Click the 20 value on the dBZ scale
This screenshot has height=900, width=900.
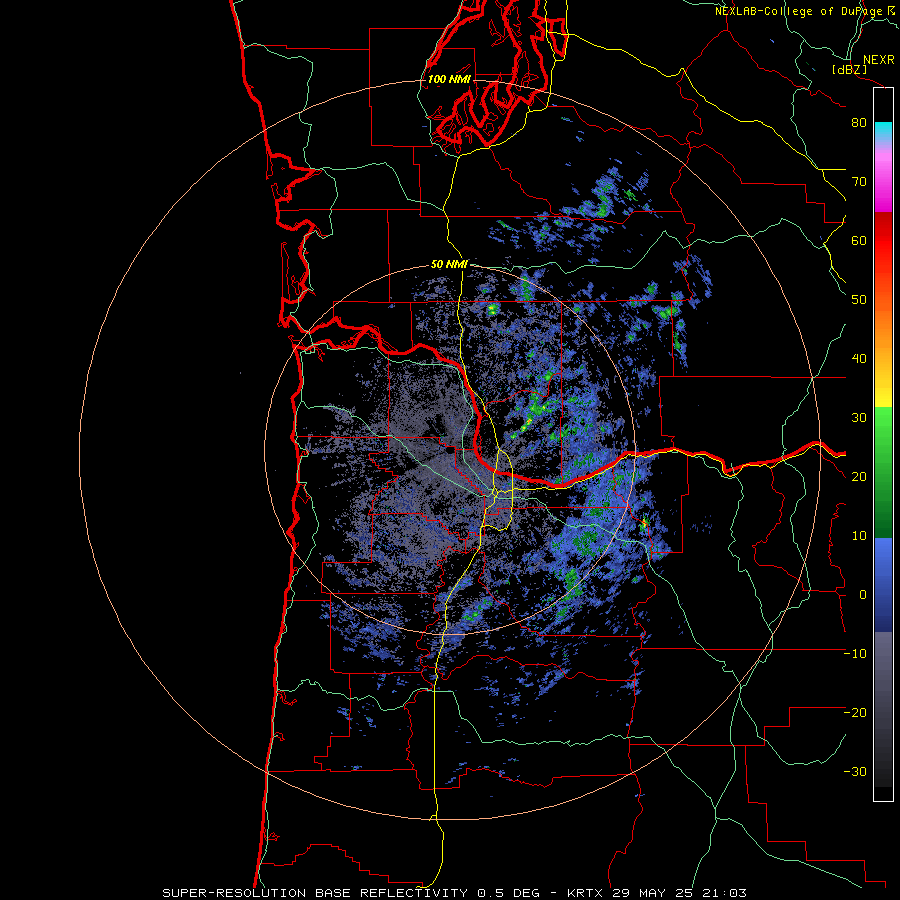[859, 476]
